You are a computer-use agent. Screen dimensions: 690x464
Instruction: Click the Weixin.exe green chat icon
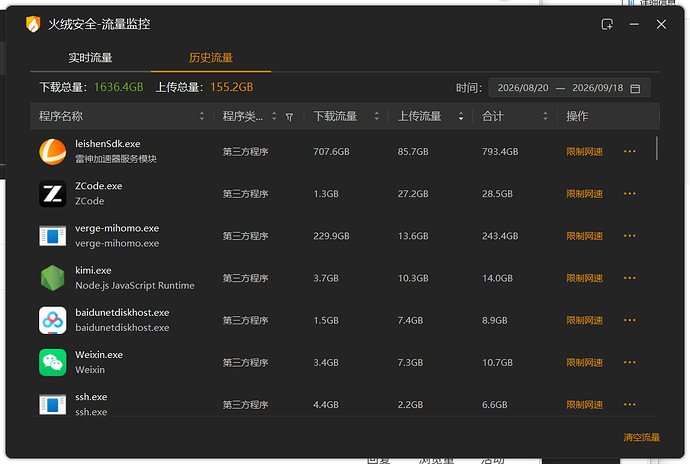tap(52, 363)
